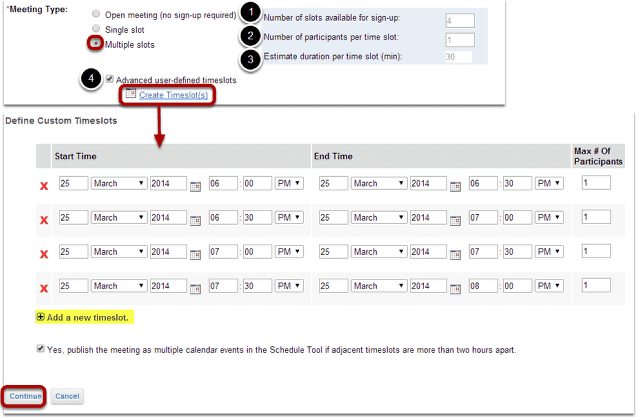
Task: Delete the 07:30 PM start timeslot row
Action: pyautogui.click(x=44, y=289)
